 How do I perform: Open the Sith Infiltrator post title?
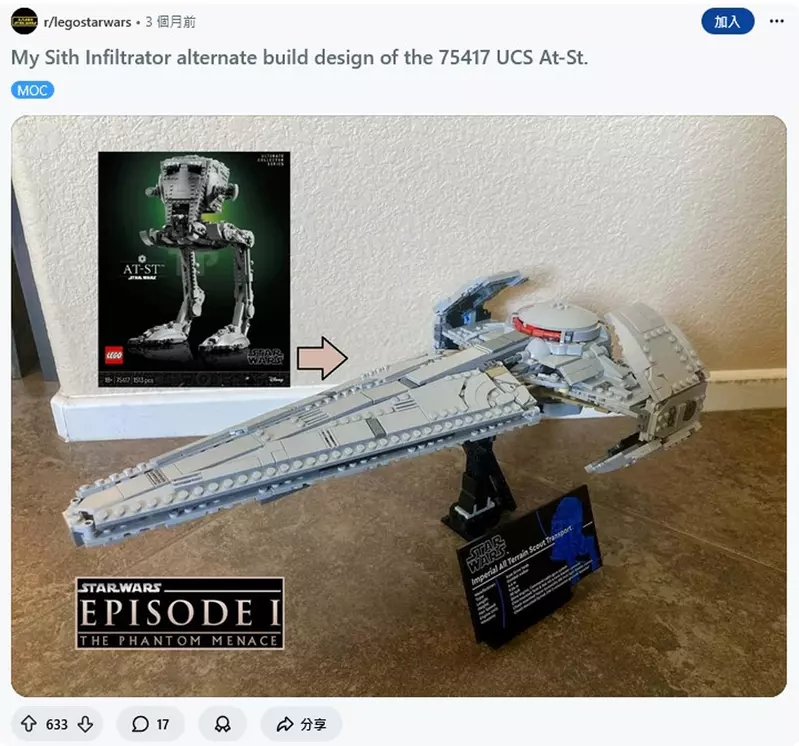pos(300,58)
